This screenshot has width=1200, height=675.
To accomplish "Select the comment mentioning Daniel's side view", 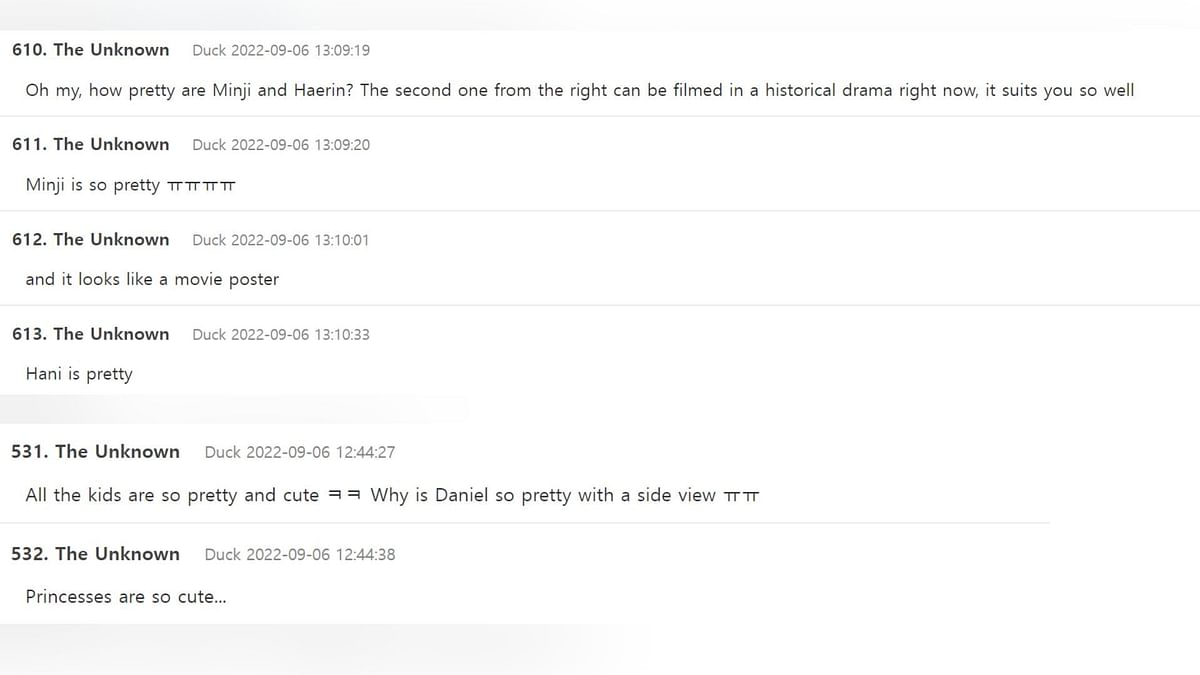I will click(392, 495).
